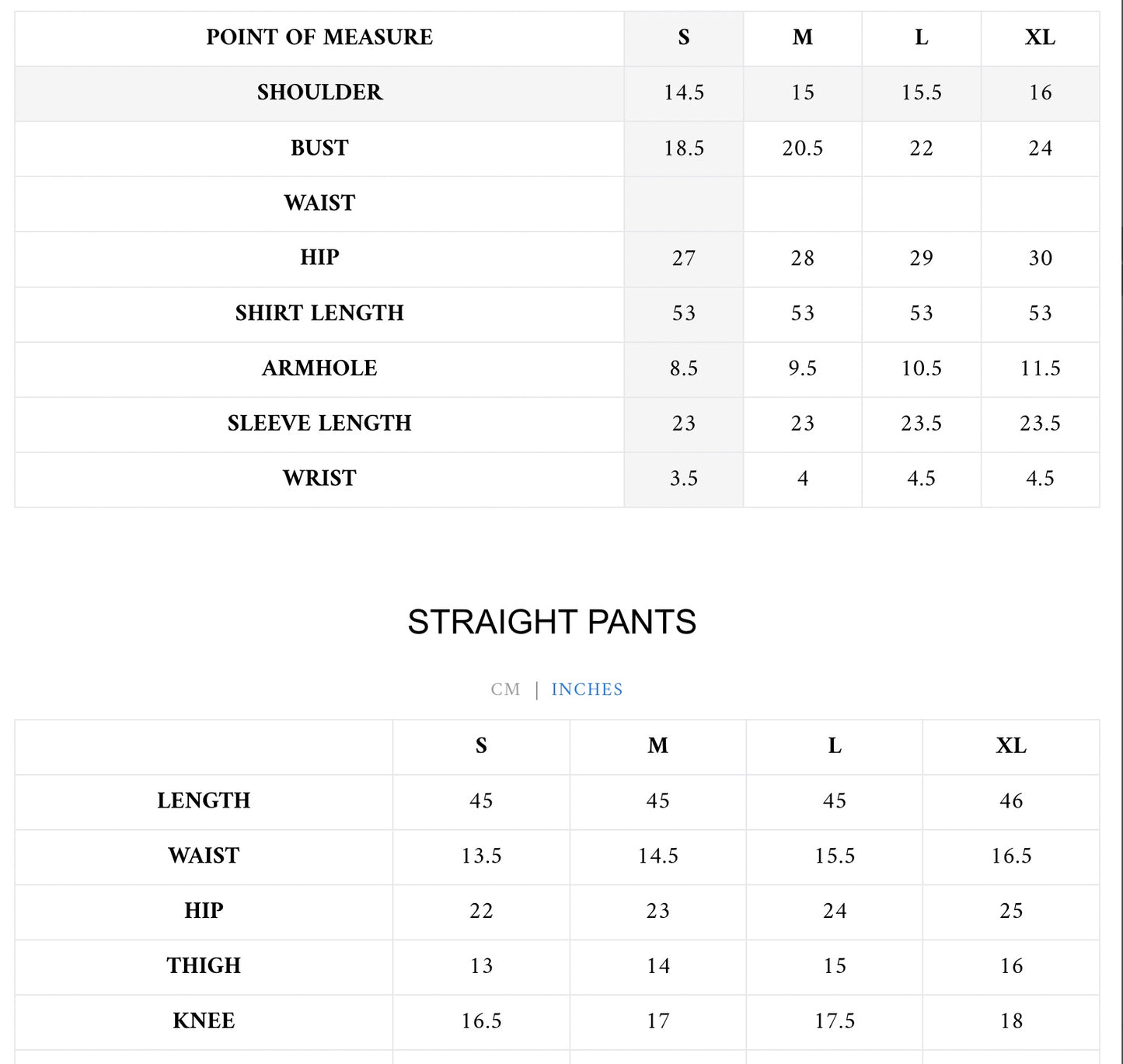Click the STRAIGHT PANTS heading
1123x1064 pixels.
[x=552, y=622]
